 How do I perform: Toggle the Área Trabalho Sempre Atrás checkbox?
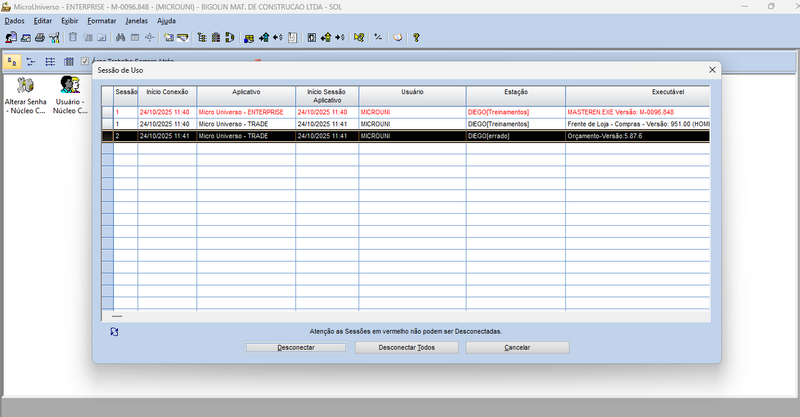click(x=86, y=62)
